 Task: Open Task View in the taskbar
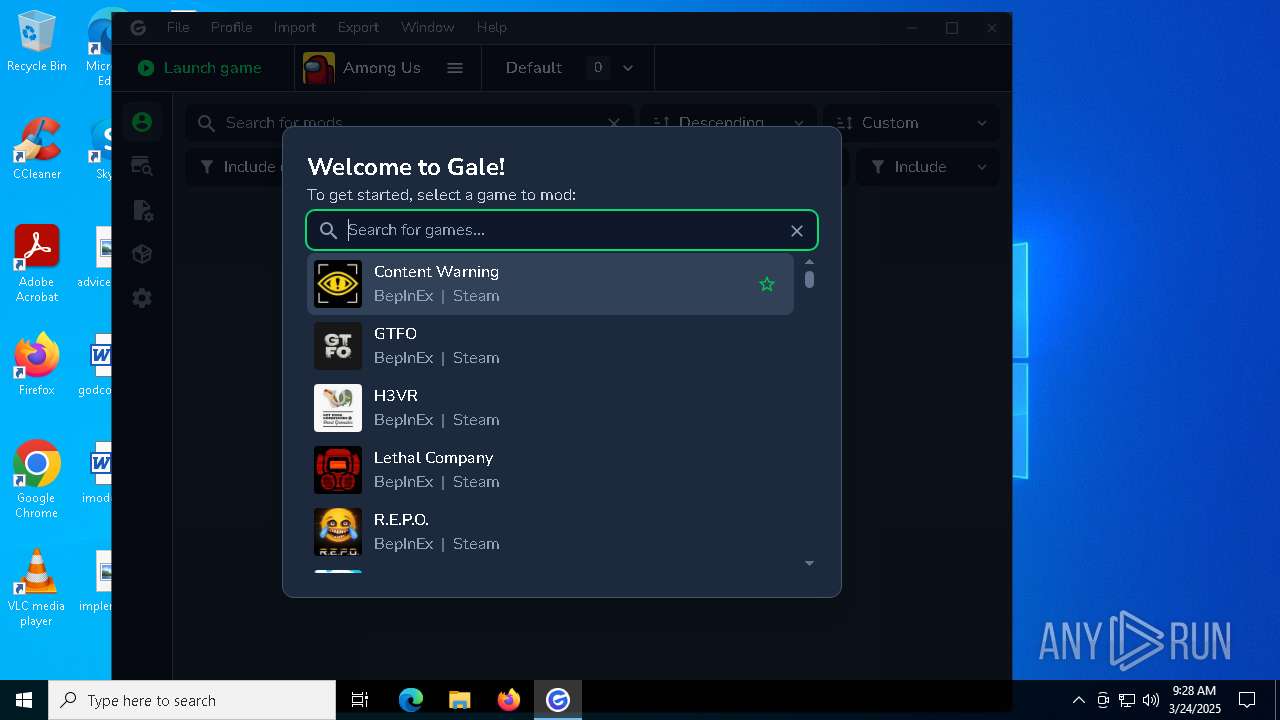coord(360,700)
